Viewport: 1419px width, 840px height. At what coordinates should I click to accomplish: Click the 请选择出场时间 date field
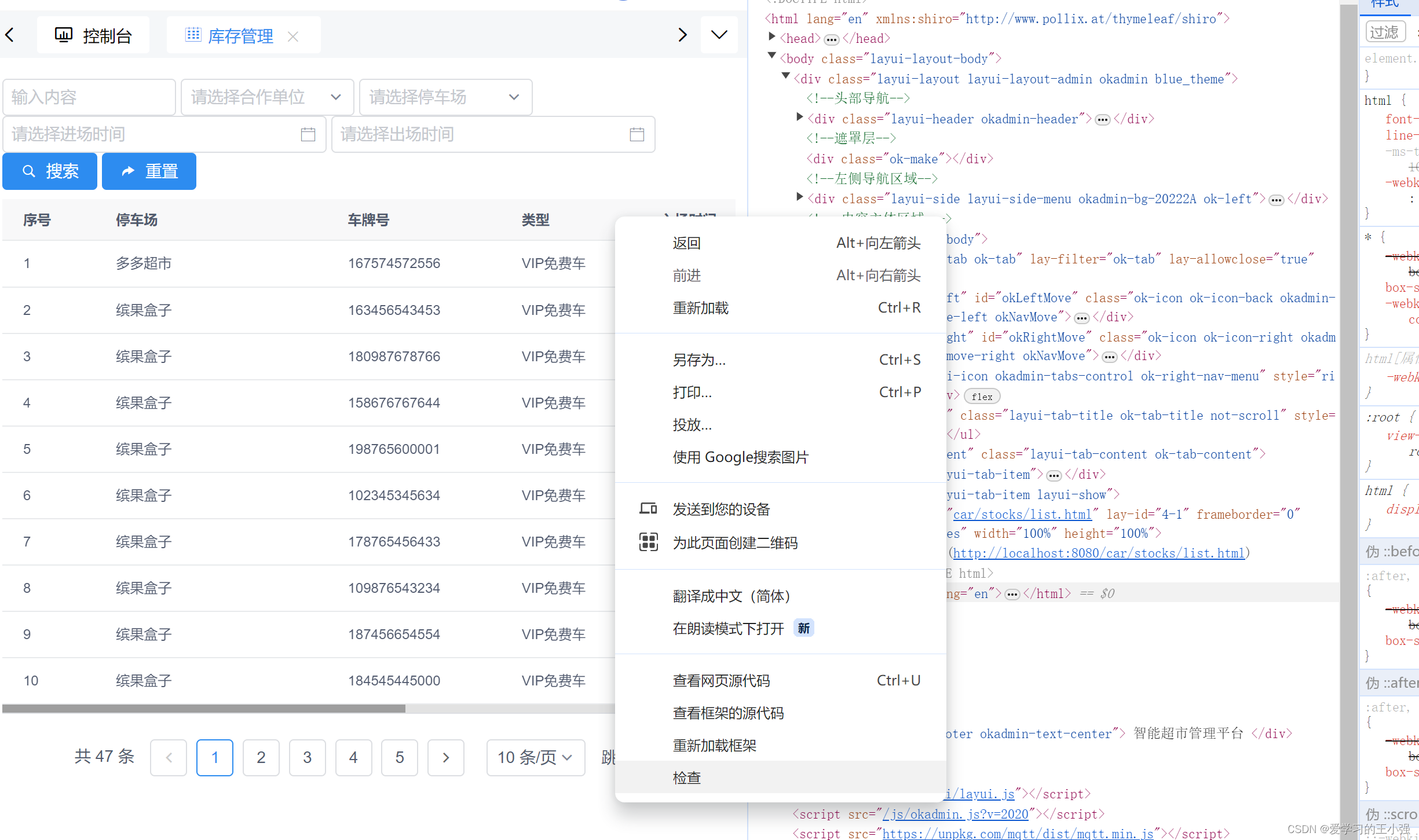[493, 134]
